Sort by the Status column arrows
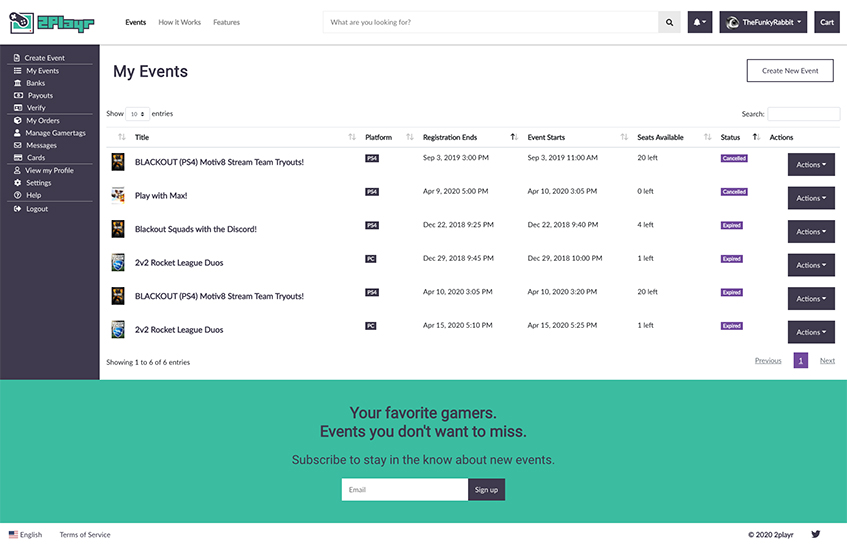The height and width of the screenshot is (546, 847). click(756, 137)
